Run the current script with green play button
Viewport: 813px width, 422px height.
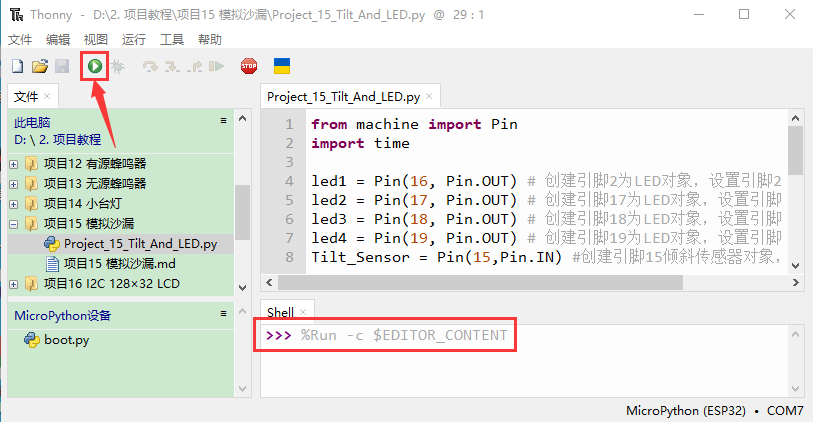(94, 66)
